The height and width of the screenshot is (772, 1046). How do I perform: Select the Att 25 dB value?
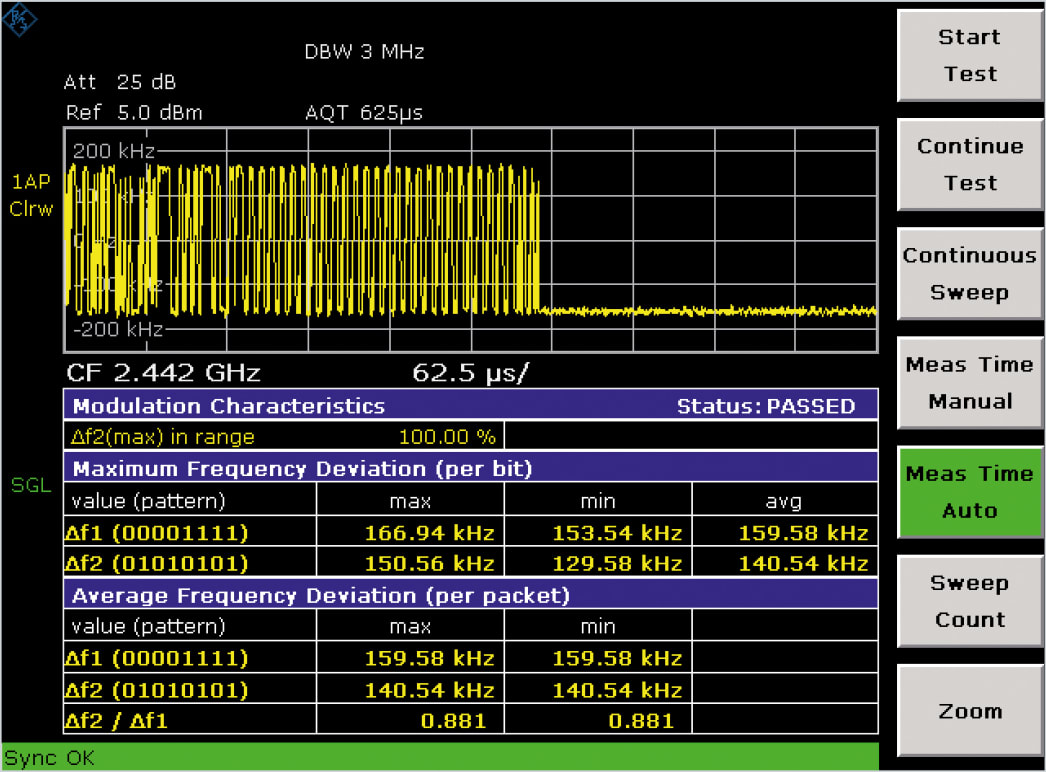point(120,82)
